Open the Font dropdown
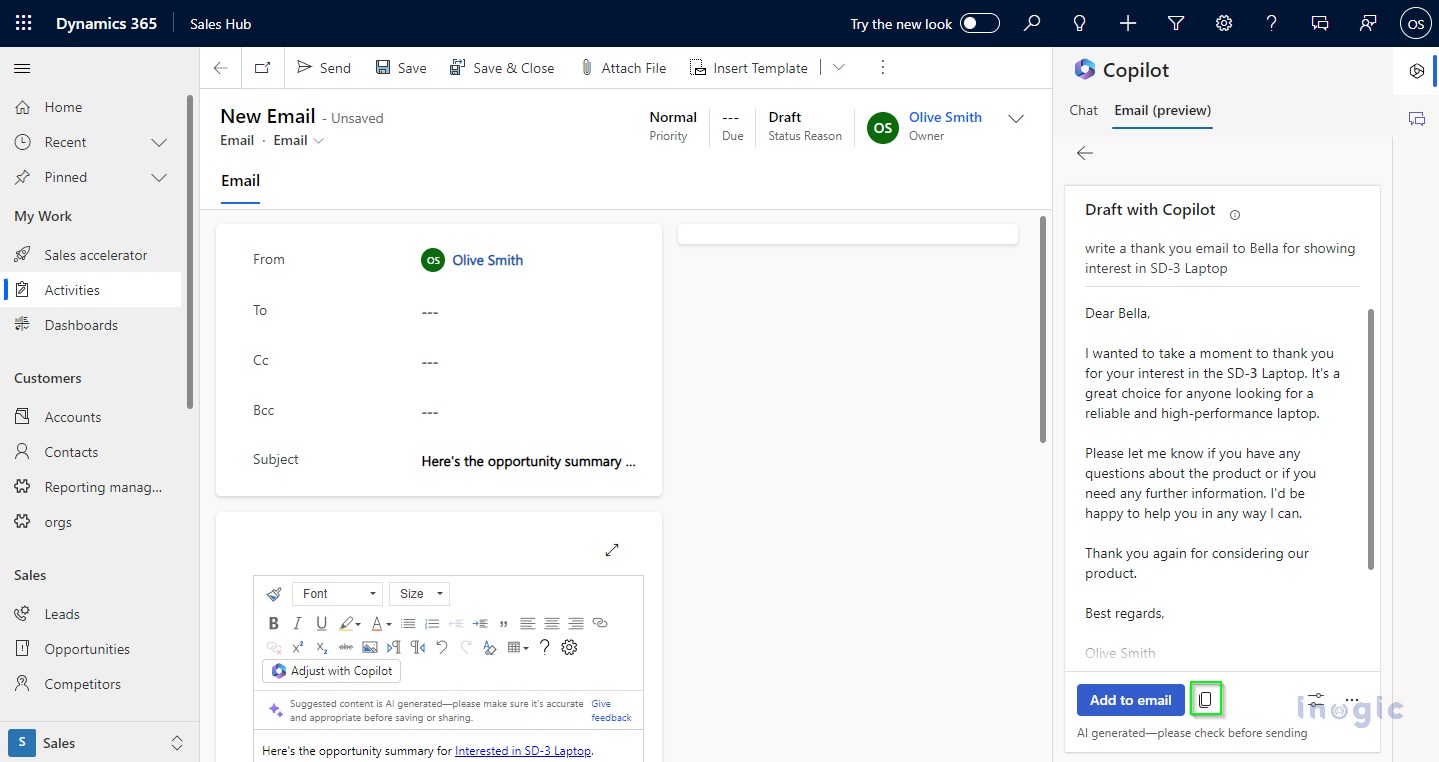 pos(338,594)
